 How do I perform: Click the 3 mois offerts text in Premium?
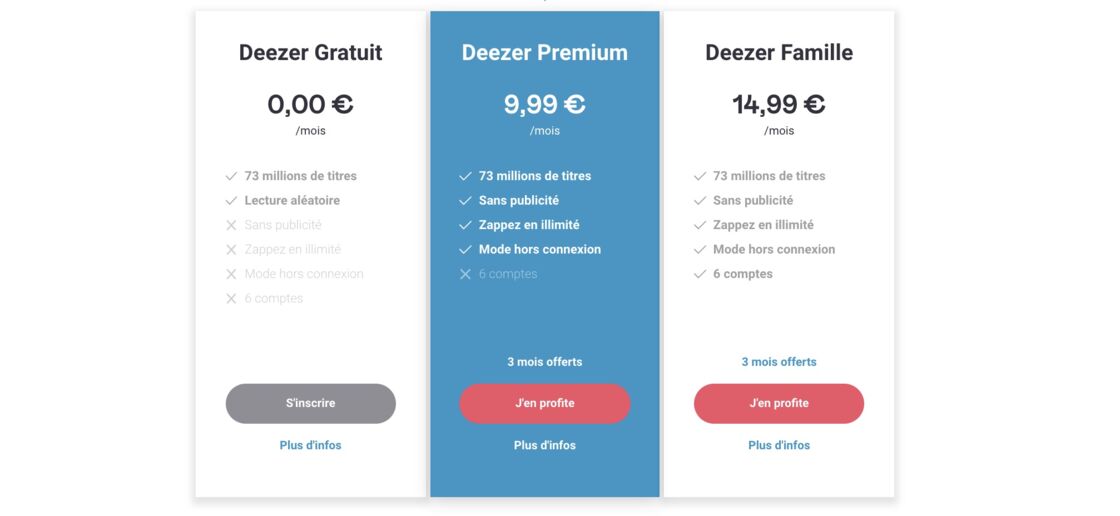(545, 362)
